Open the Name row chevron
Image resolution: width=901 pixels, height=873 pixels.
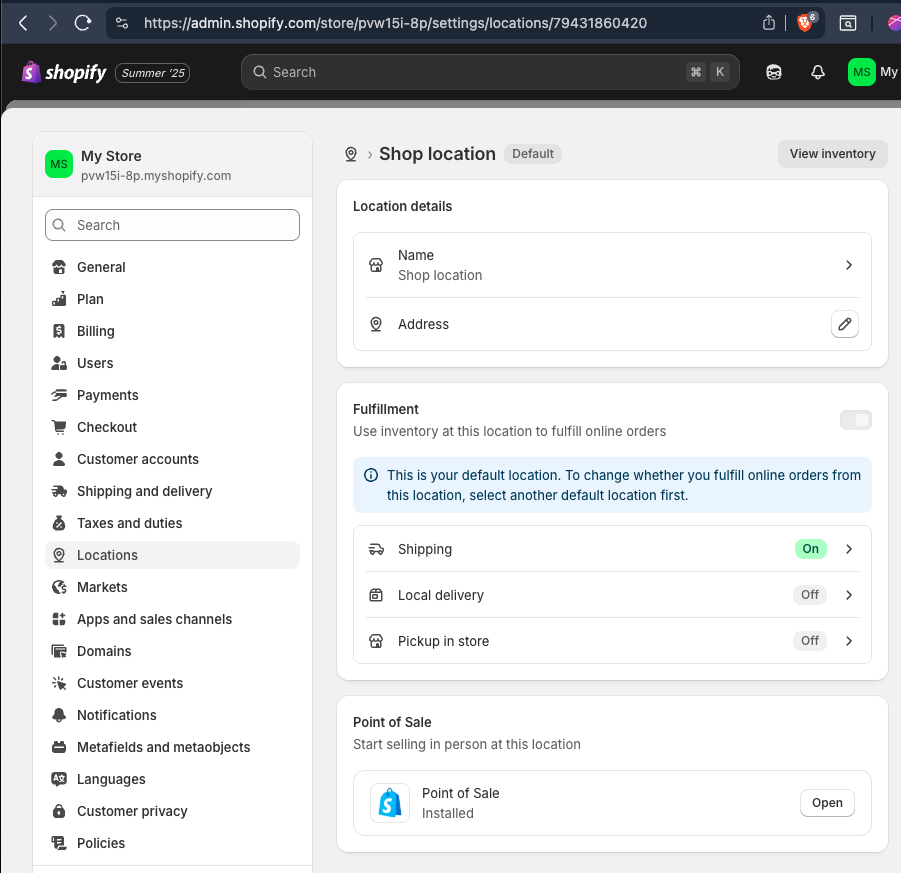[x=848, y=265]
